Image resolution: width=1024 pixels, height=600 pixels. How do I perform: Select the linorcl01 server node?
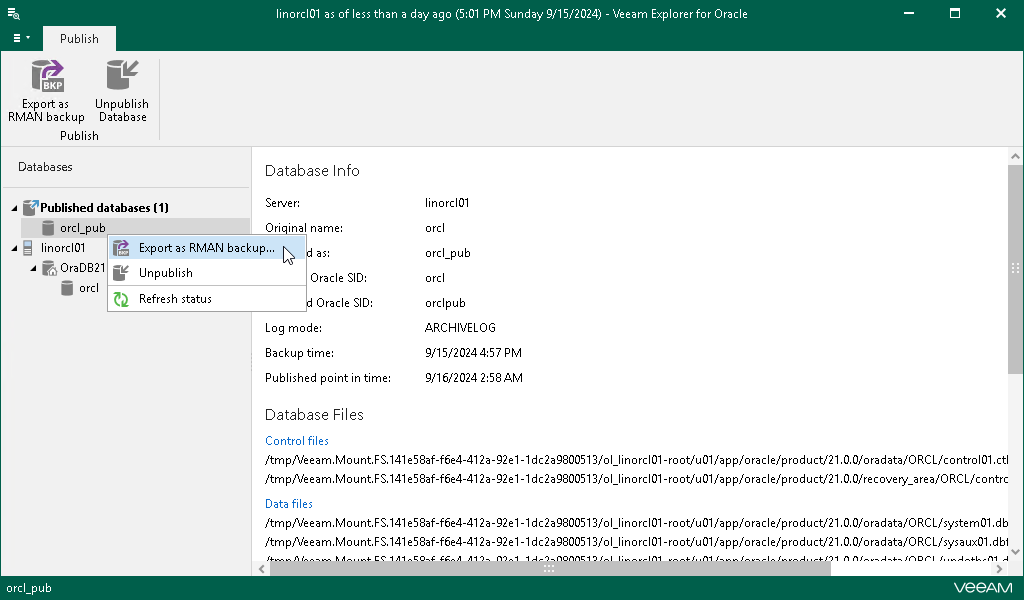[x=63, y=248]
